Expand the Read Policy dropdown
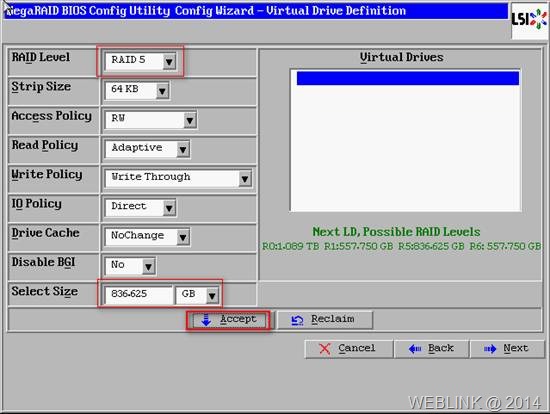The height and width of the screenshot is (414, 550). [x=183, y=150]
